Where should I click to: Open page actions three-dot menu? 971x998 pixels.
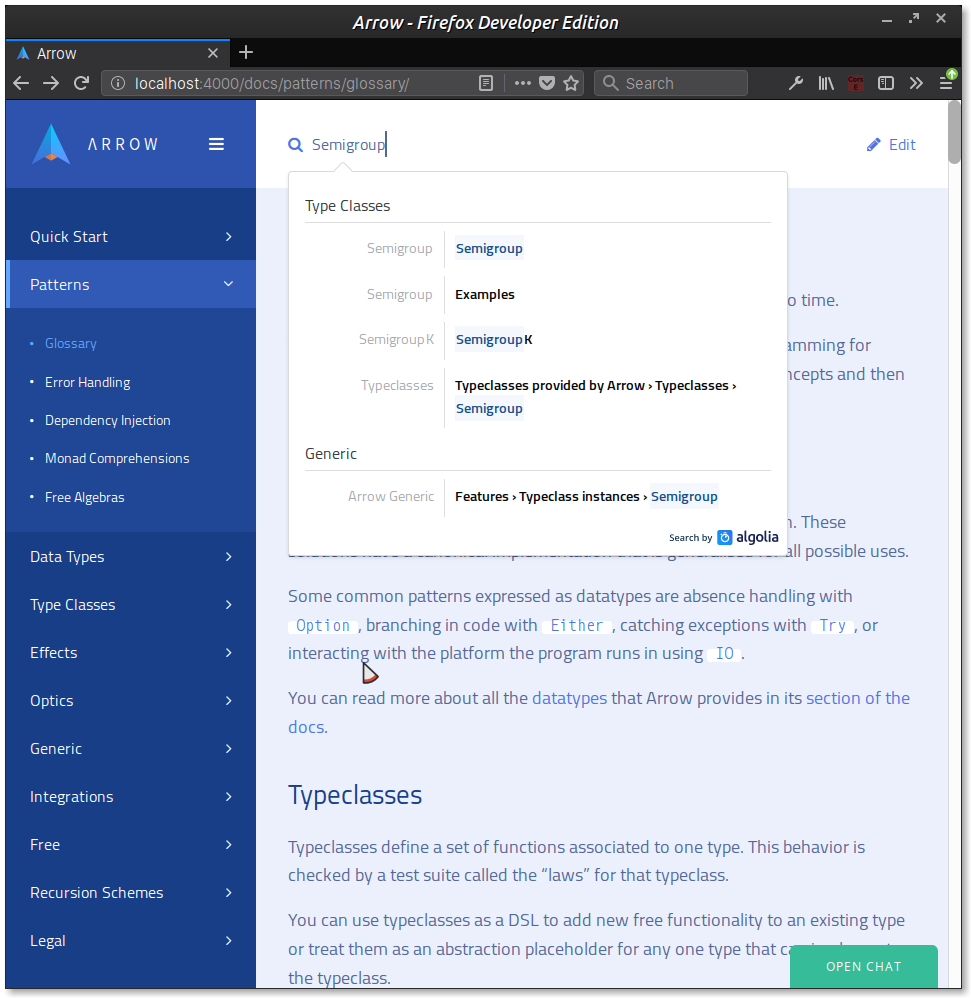[x=522, y=83]
